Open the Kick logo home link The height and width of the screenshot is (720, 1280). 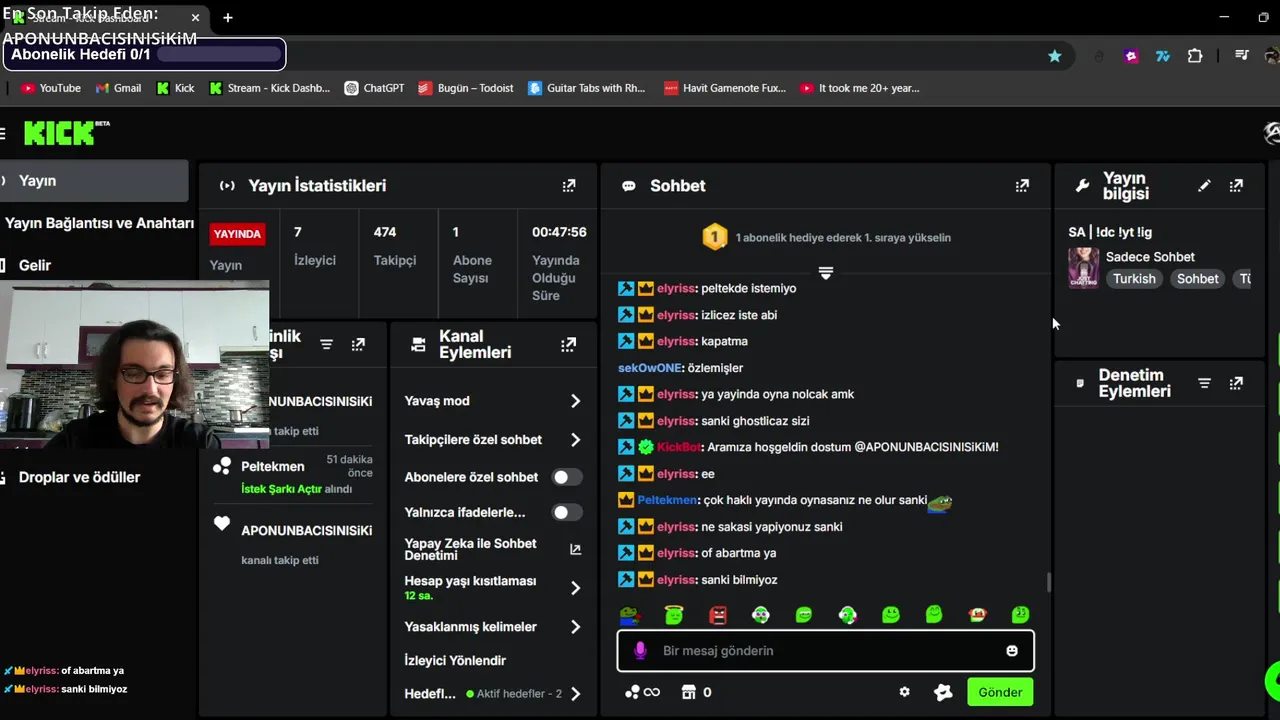[66, 132]
